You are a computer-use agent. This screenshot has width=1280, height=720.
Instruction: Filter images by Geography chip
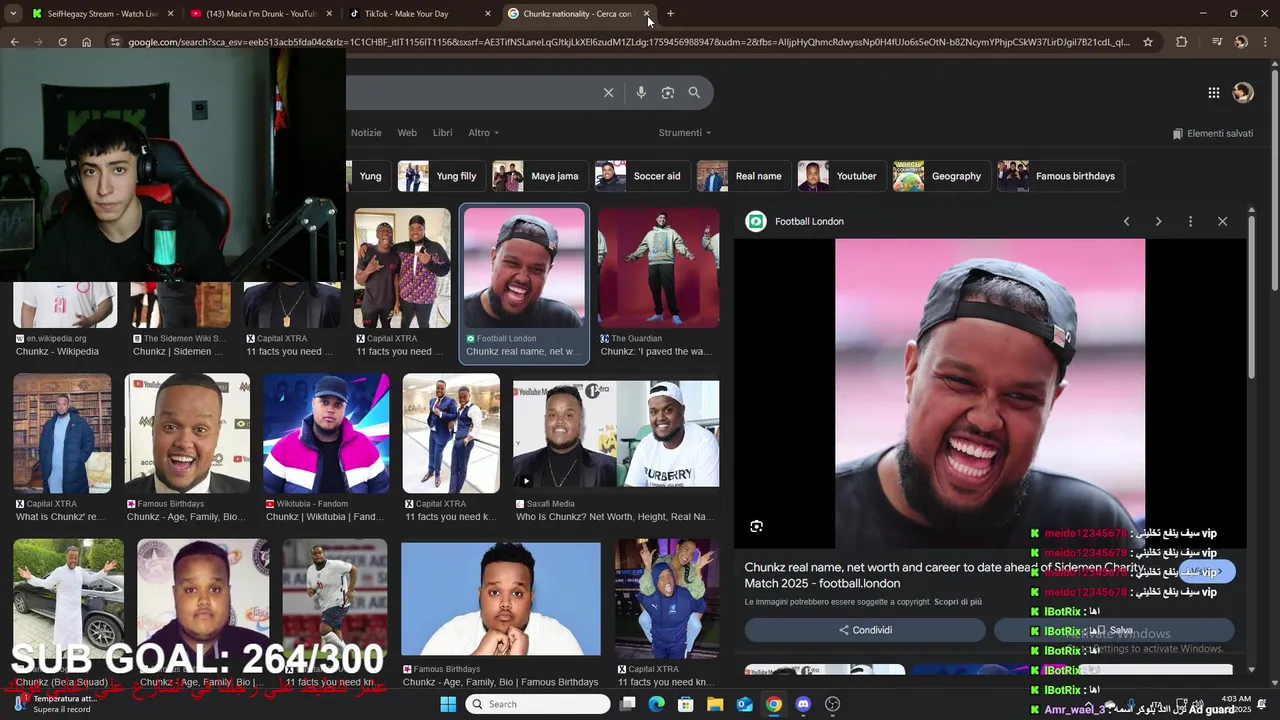coord(940,176)
